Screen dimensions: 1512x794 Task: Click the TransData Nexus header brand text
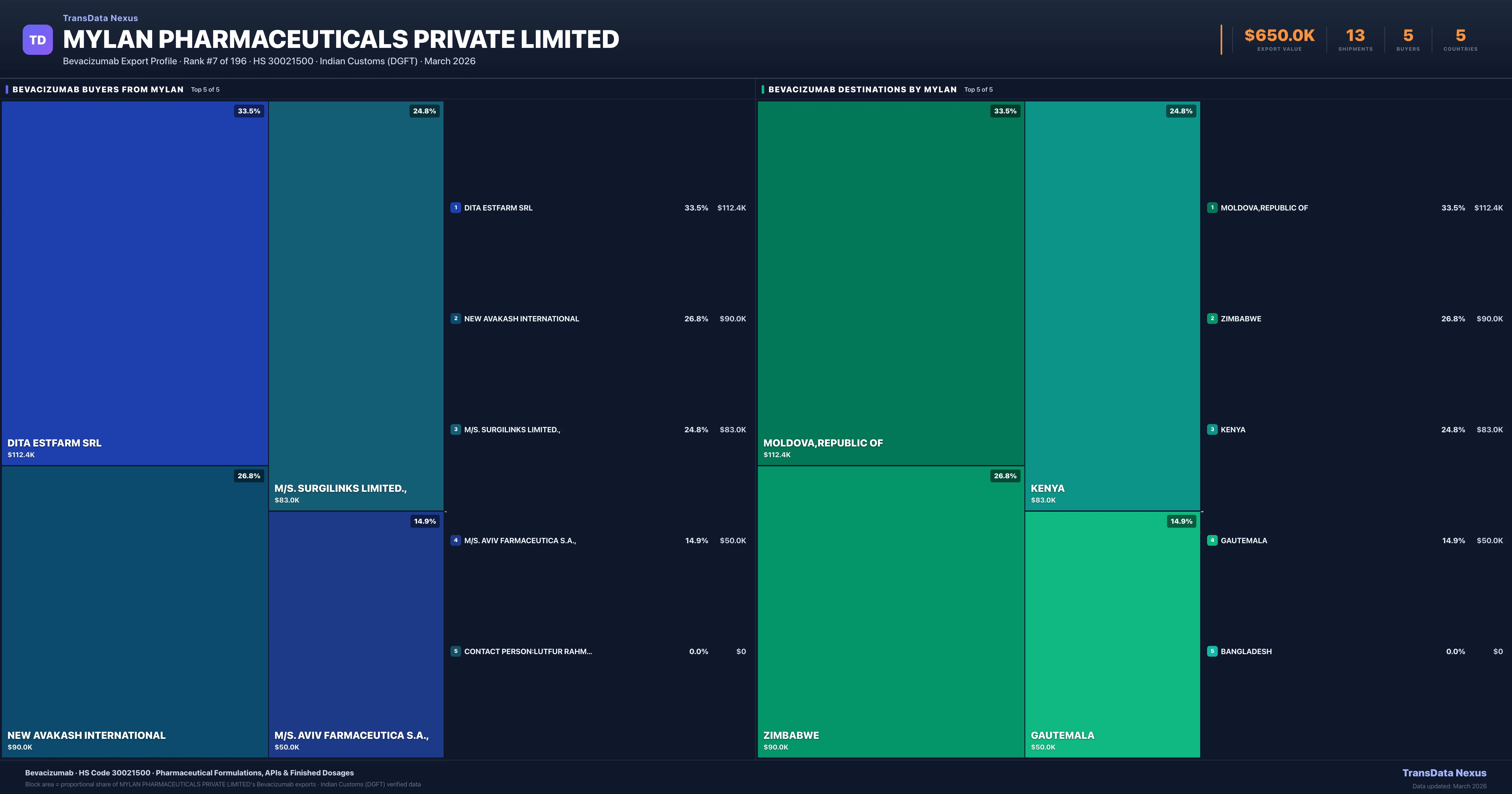click(x=100, y=18)
